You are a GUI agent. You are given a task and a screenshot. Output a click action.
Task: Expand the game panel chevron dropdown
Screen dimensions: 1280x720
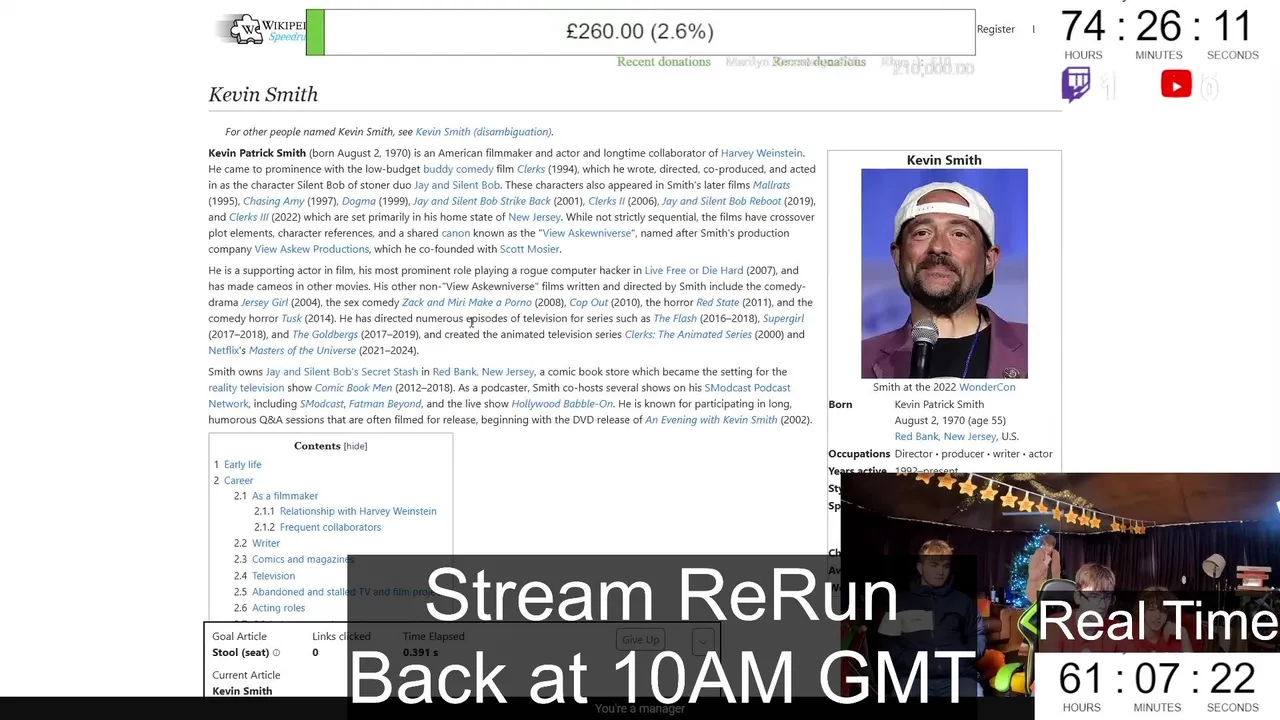tap(703, 640)
